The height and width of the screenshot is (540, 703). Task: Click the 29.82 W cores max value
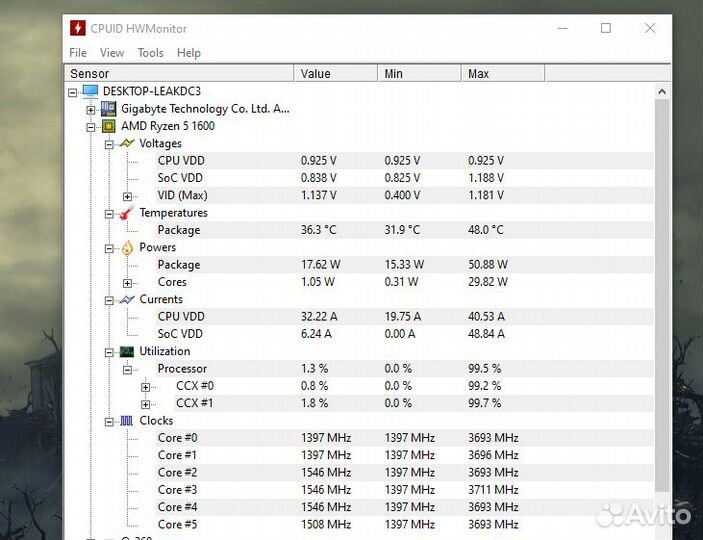click(x=488, y=282)
